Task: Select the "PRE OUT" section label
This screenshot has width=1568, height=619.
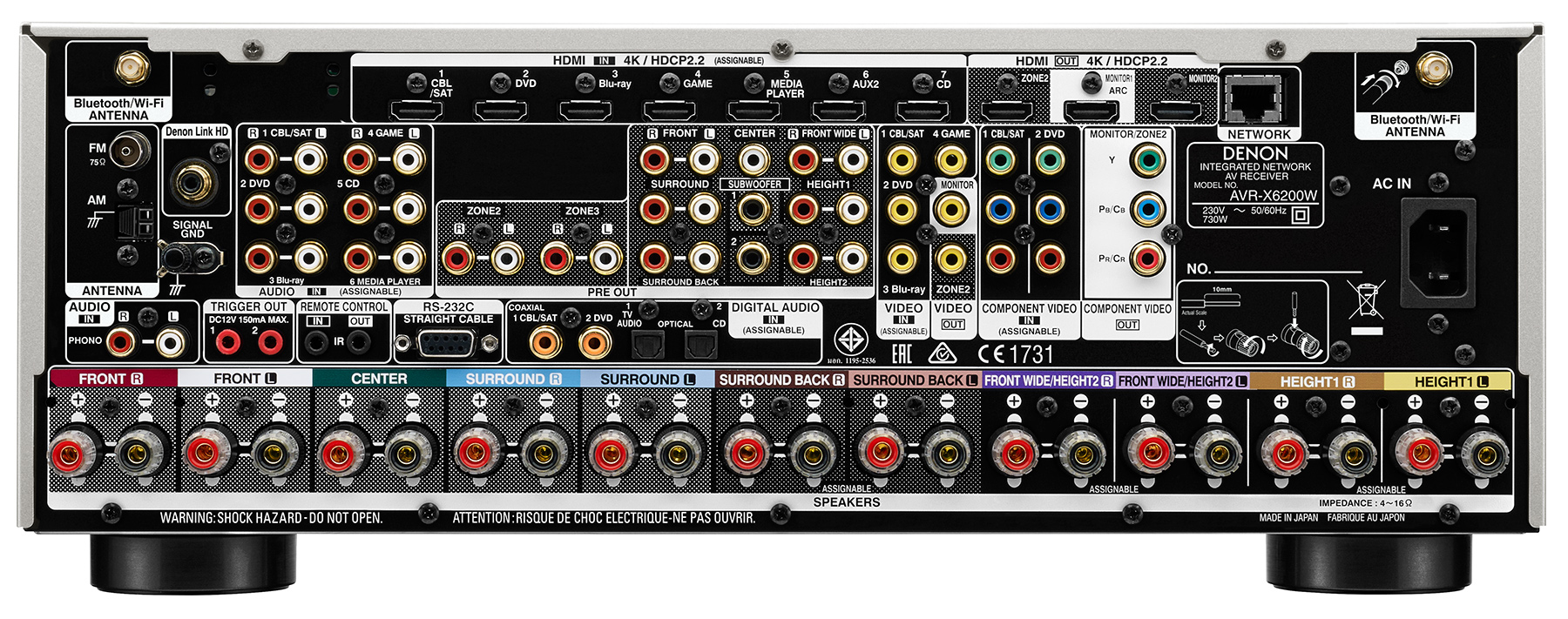Action: tap(612, 293)
